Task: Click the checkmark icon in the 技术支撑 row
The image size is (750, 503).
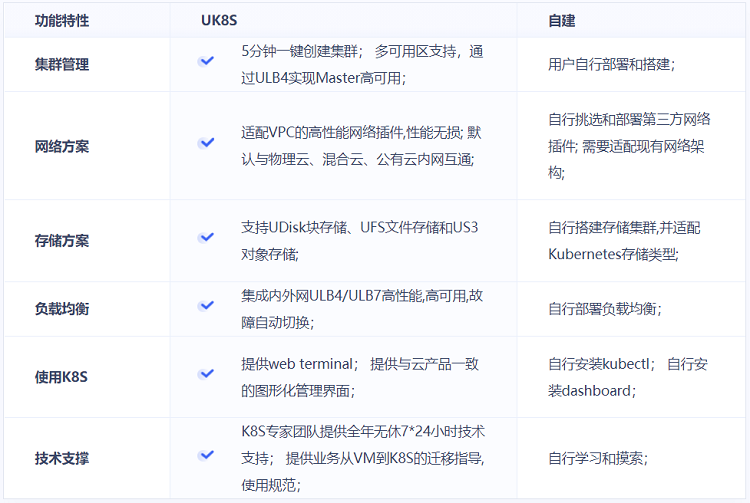Action: [x=206, y=455]
